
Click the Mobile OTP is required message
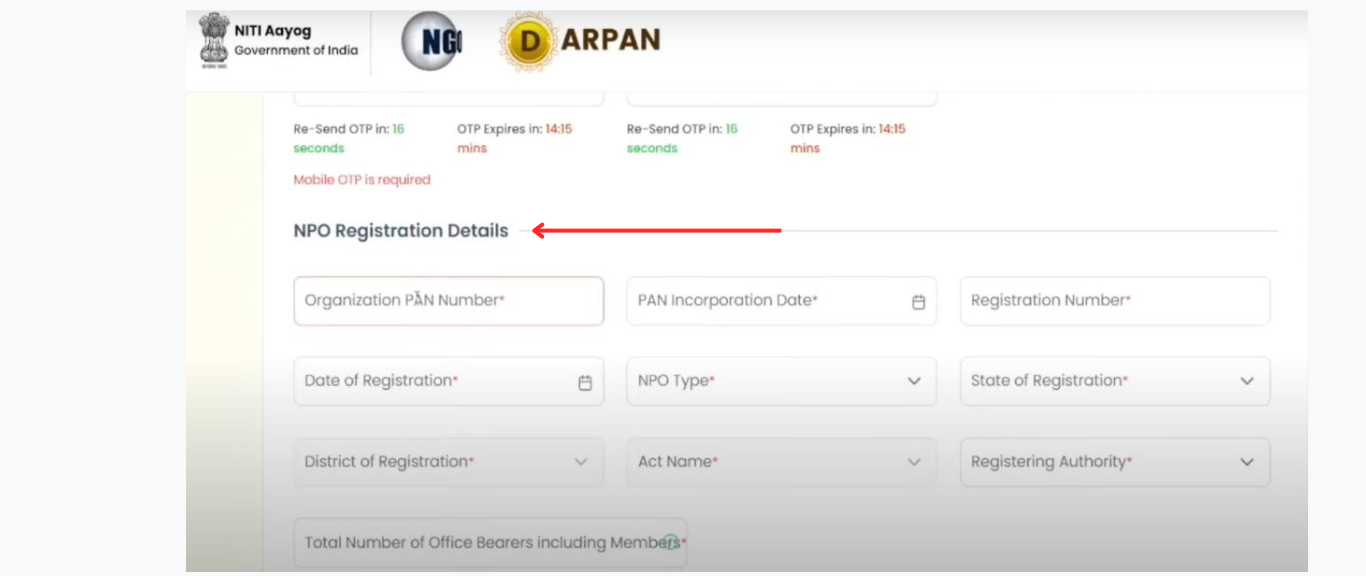[x=361, y=180]
